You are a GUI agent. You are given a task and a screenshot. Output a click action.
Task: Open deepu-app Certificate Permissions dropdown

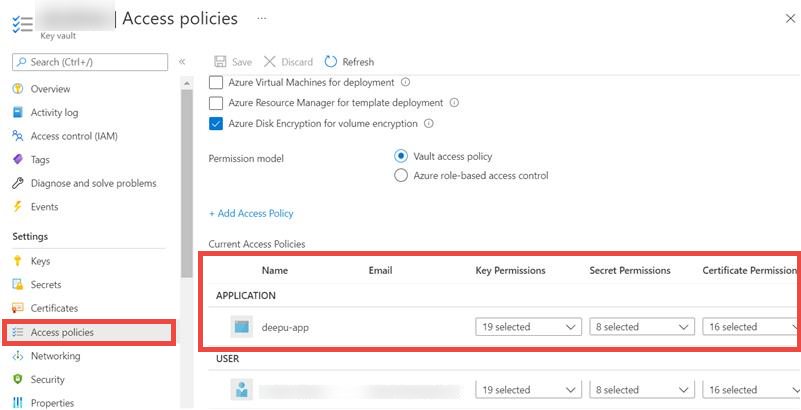(x=750, y=327)
